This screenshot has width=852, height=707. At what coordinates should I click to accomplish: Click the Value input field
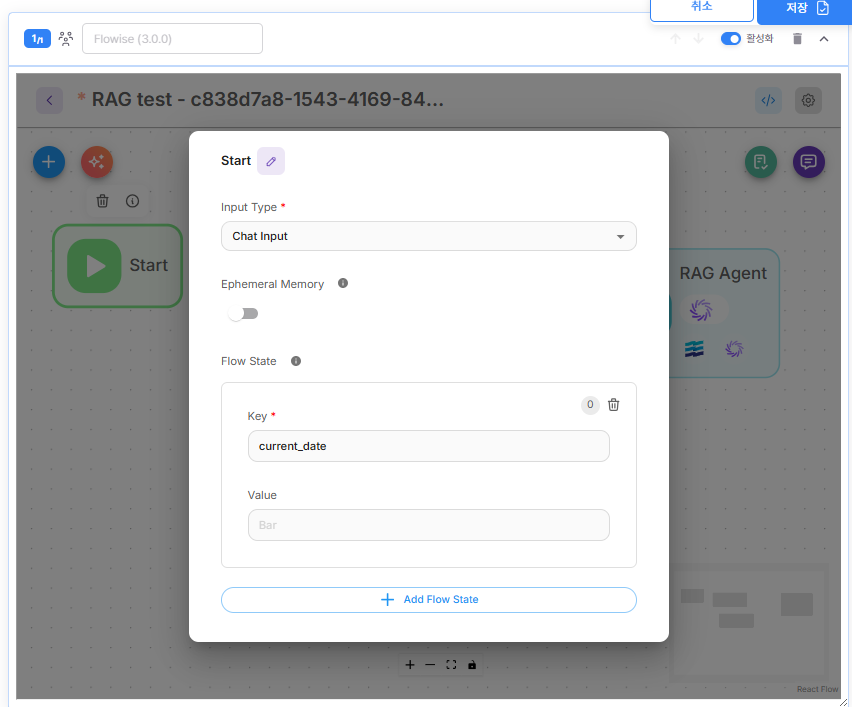(x=428, y=525)
